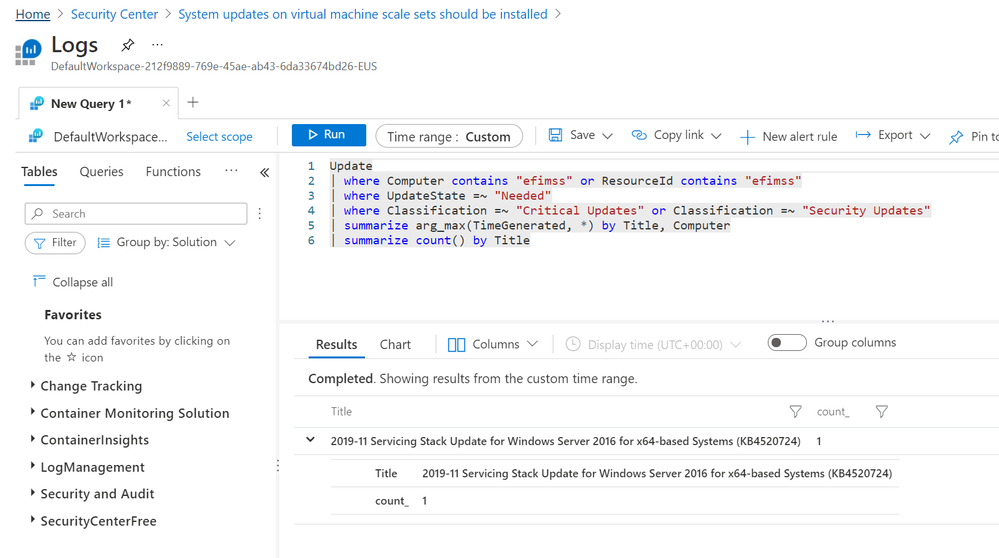
Task: Filter the count_ column with funnel icon
Action: click(882, 411)
